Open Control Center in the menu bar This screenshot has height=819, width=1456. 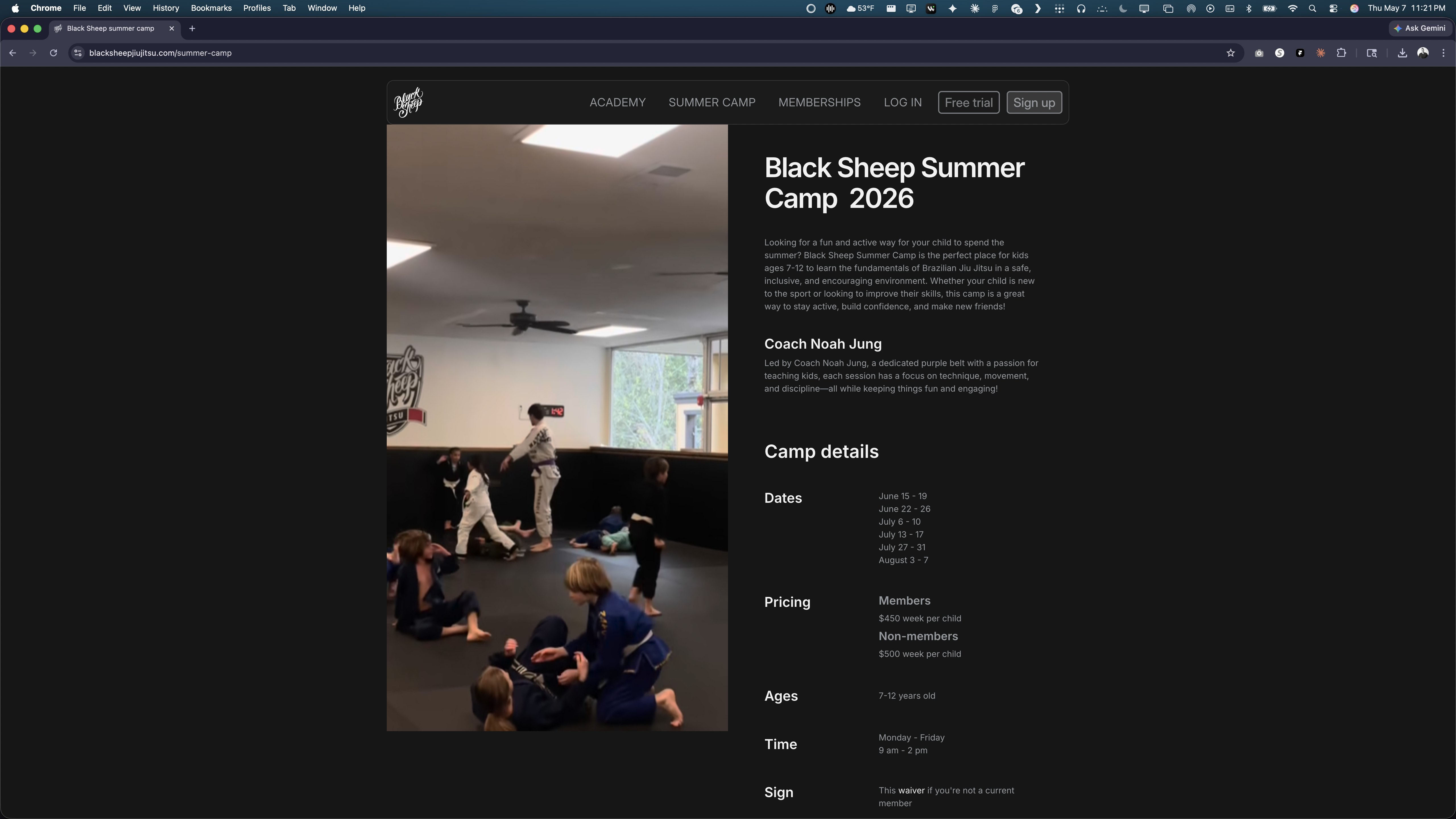pos(1333,8)
